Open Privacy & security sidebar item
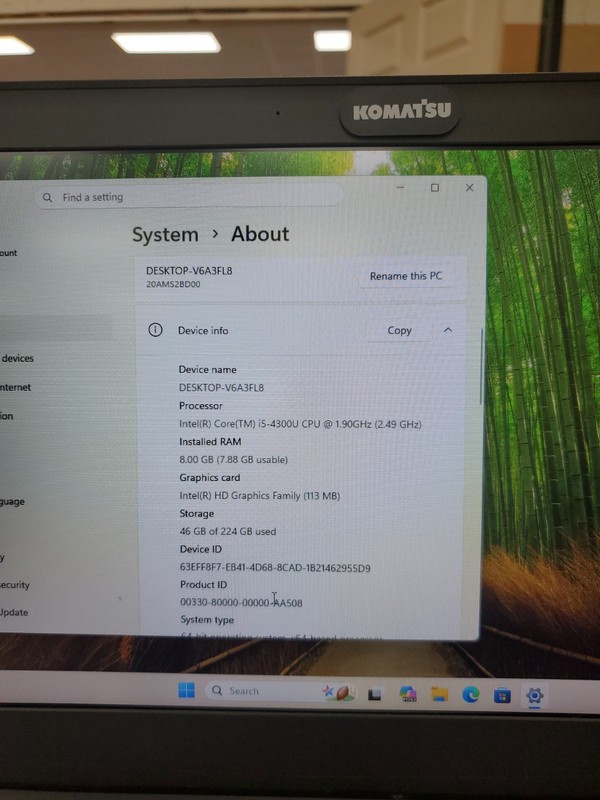The width and height of the screenshot is (600, 800). coord(15,585)
